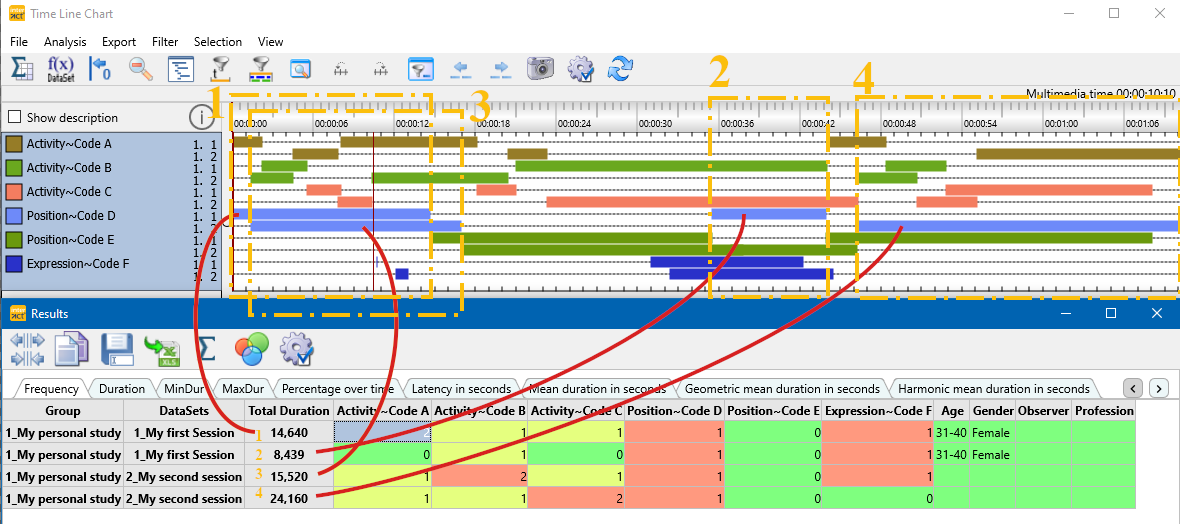
Task: Open Time Line Chart settings gear
Action: (x=581, y=69)
